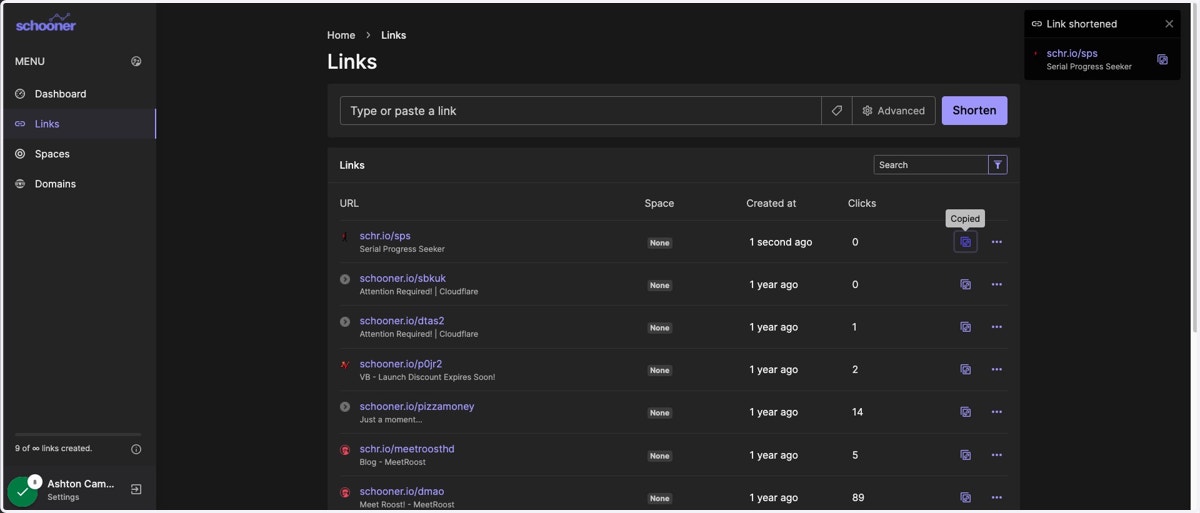
Task: Click the info icon beside links created
Action: pyautogui.click(x=136, y=449)
